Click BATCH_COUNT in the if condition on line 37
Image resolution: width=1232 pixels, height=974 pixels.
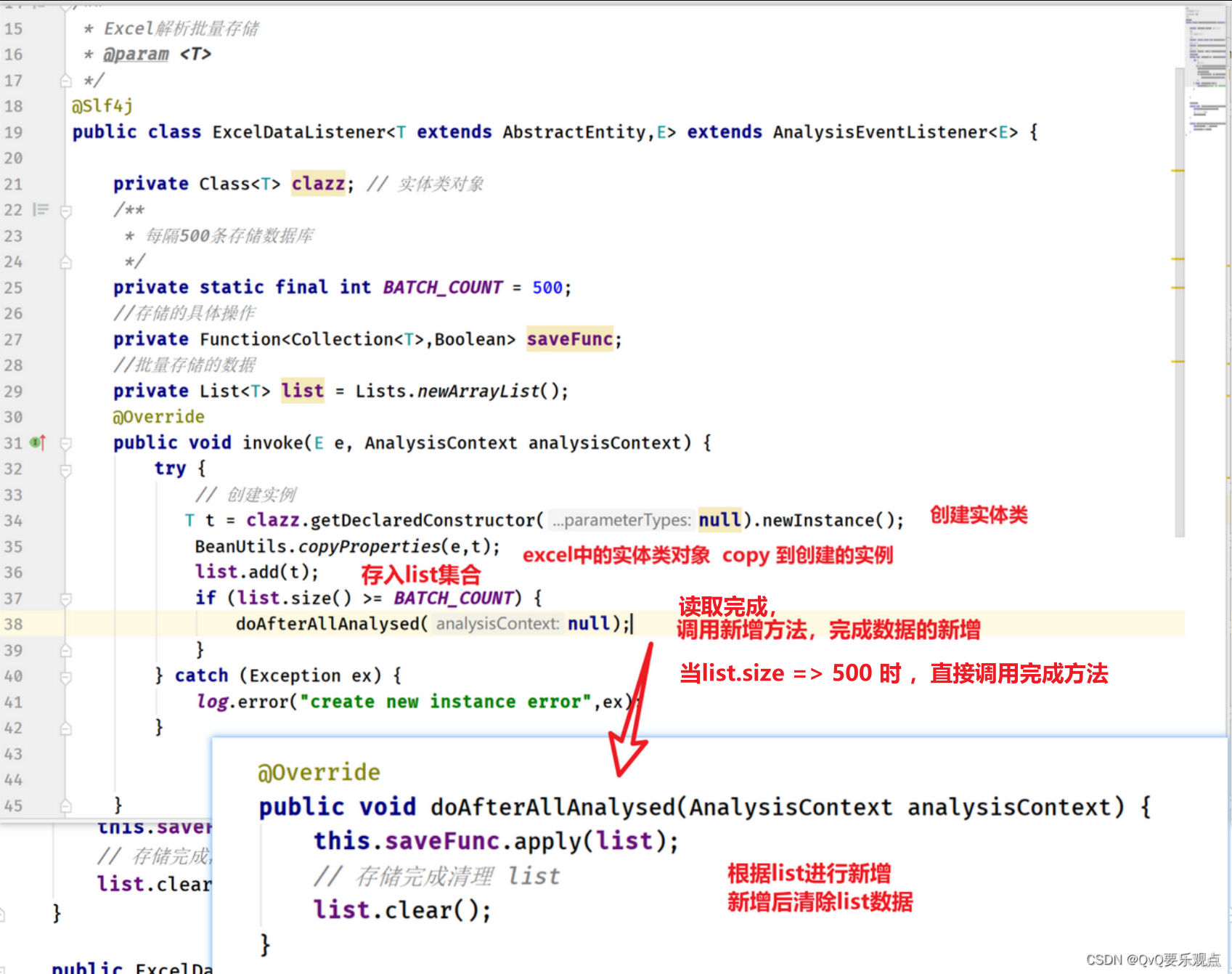(454, 598)
